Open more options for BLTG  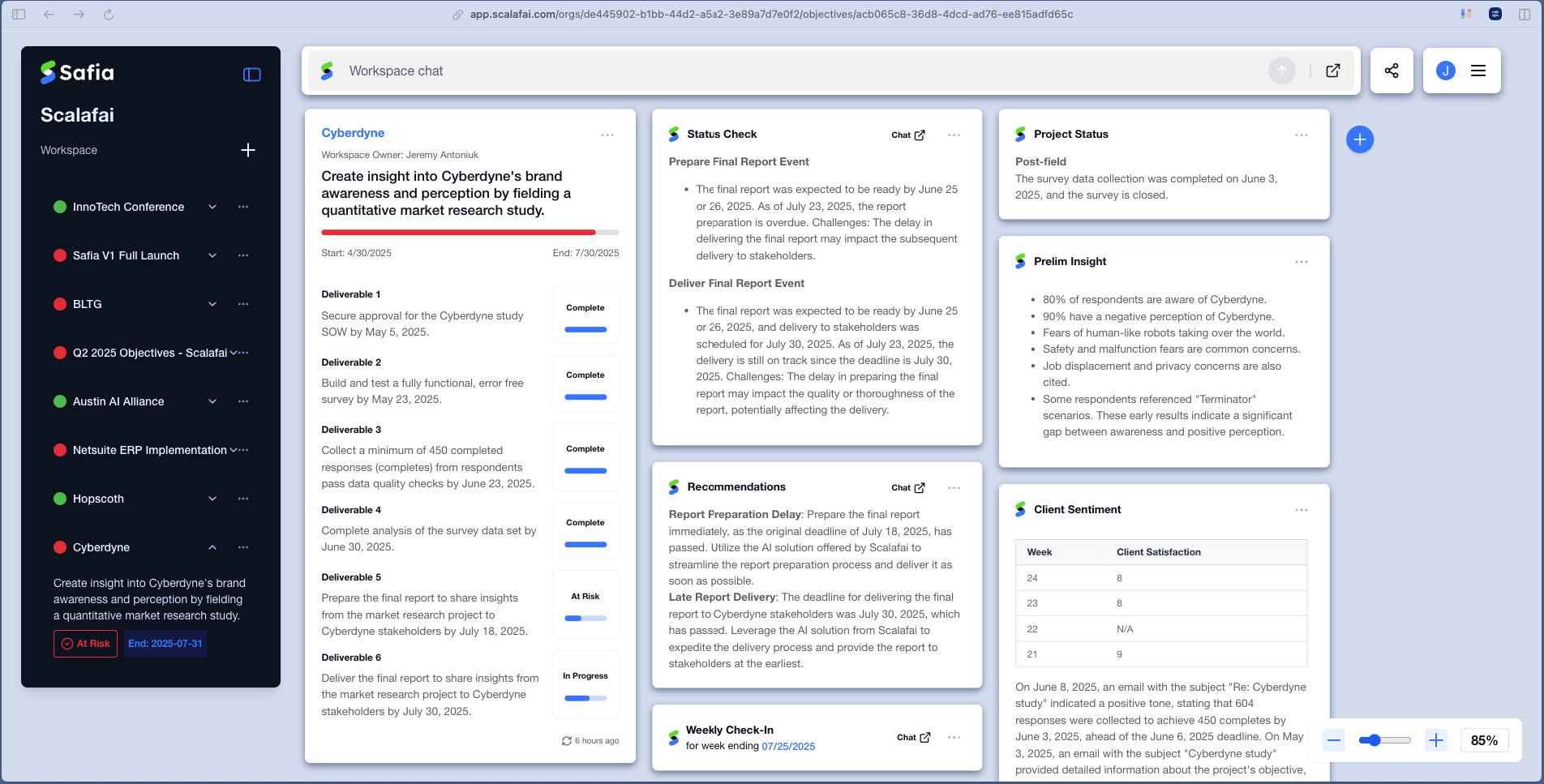click(243, 304)
